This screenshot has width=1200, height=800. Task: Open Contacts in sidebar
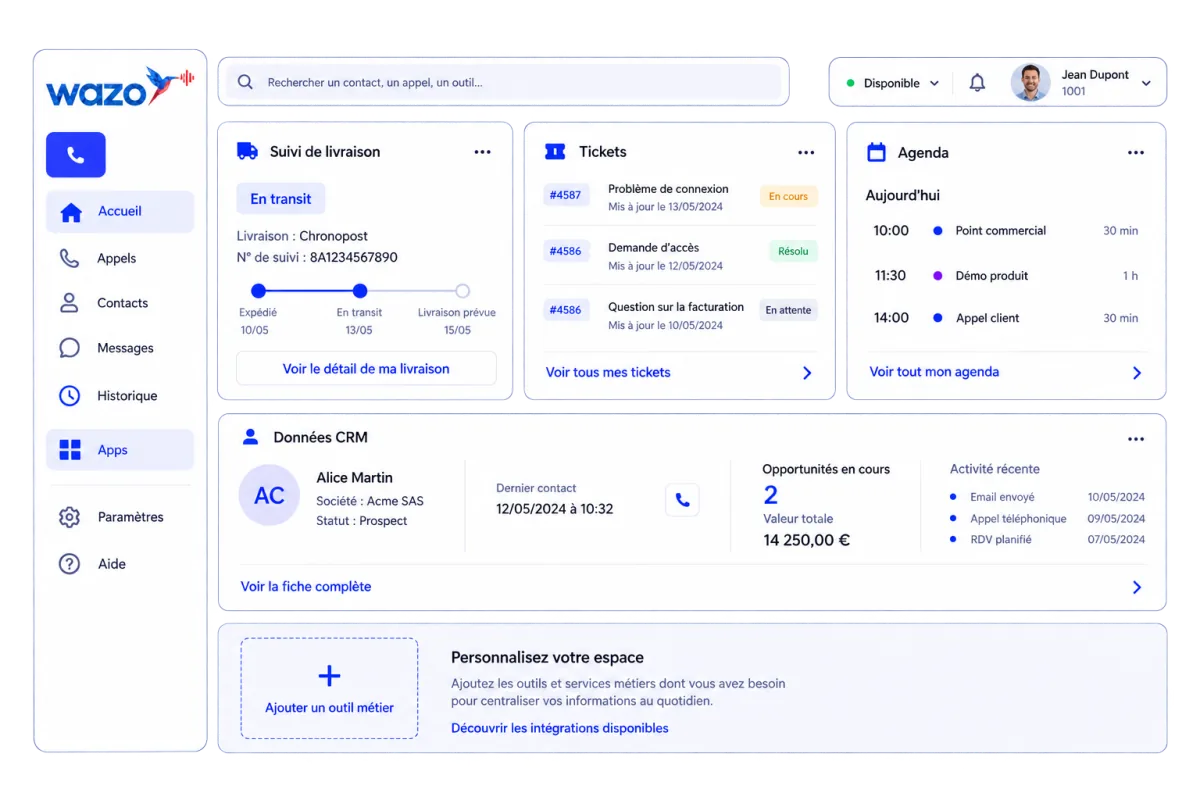pos(120,303)
